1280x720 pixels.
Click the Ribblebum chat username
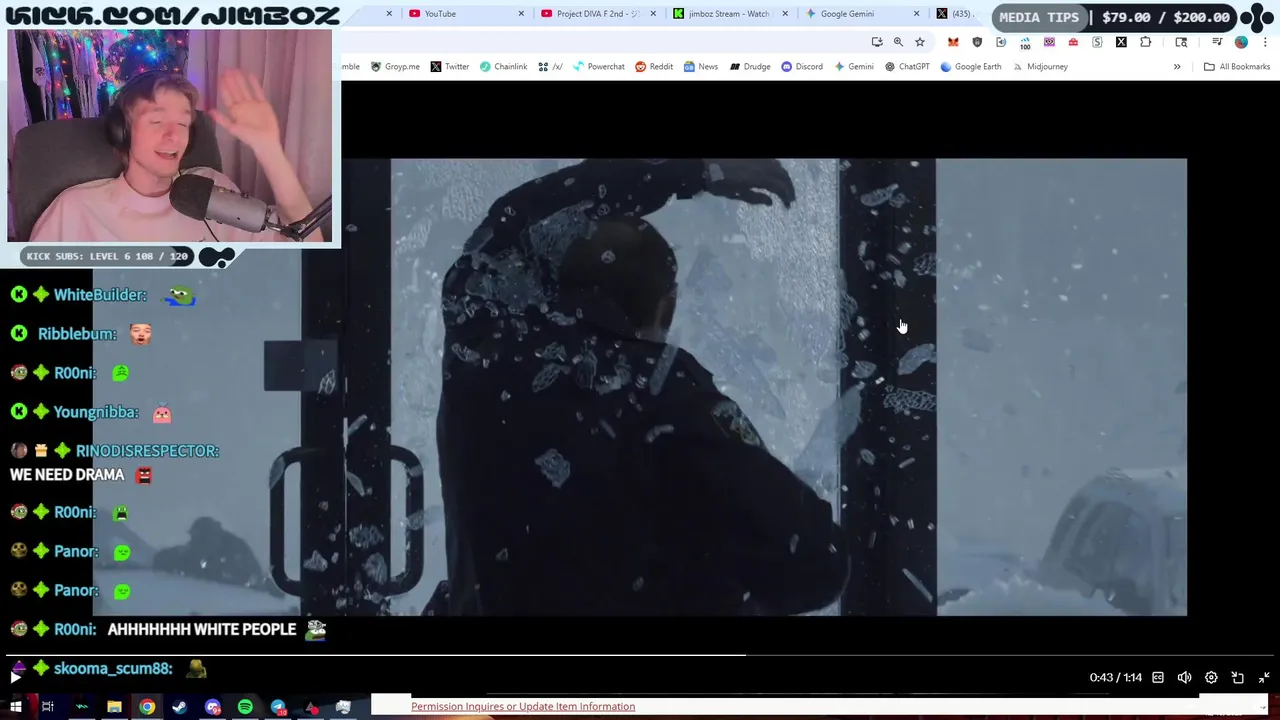point(77,334)
